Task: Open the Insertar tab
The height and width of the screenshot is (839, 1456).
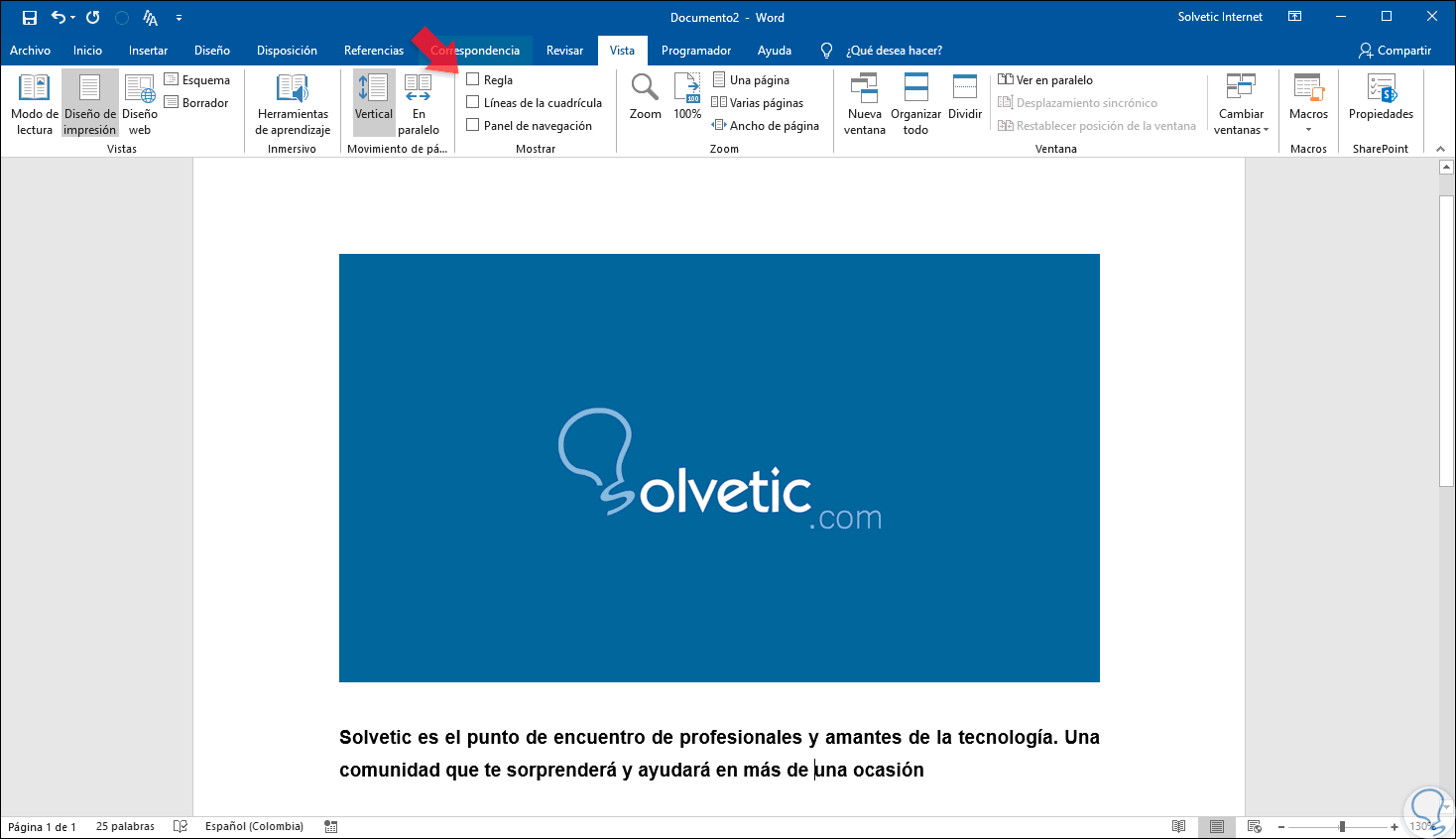Action: [x=148, y=51]
